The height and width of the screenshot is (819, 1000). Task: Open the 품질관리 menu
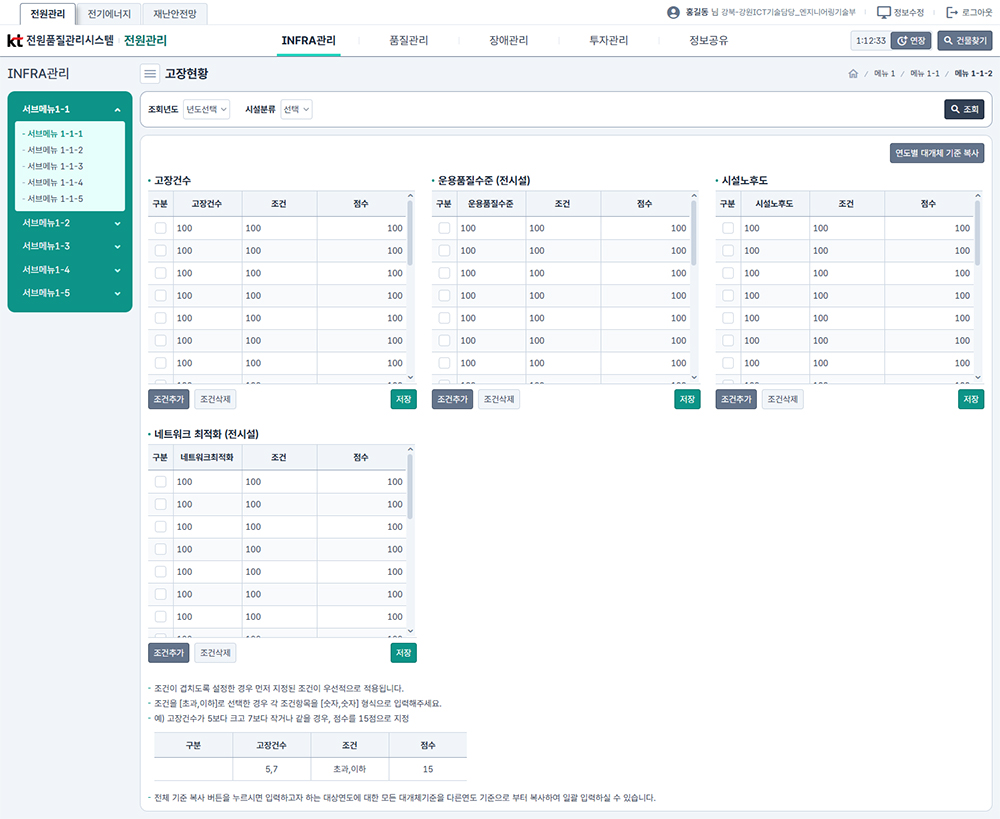pos(408,41)
